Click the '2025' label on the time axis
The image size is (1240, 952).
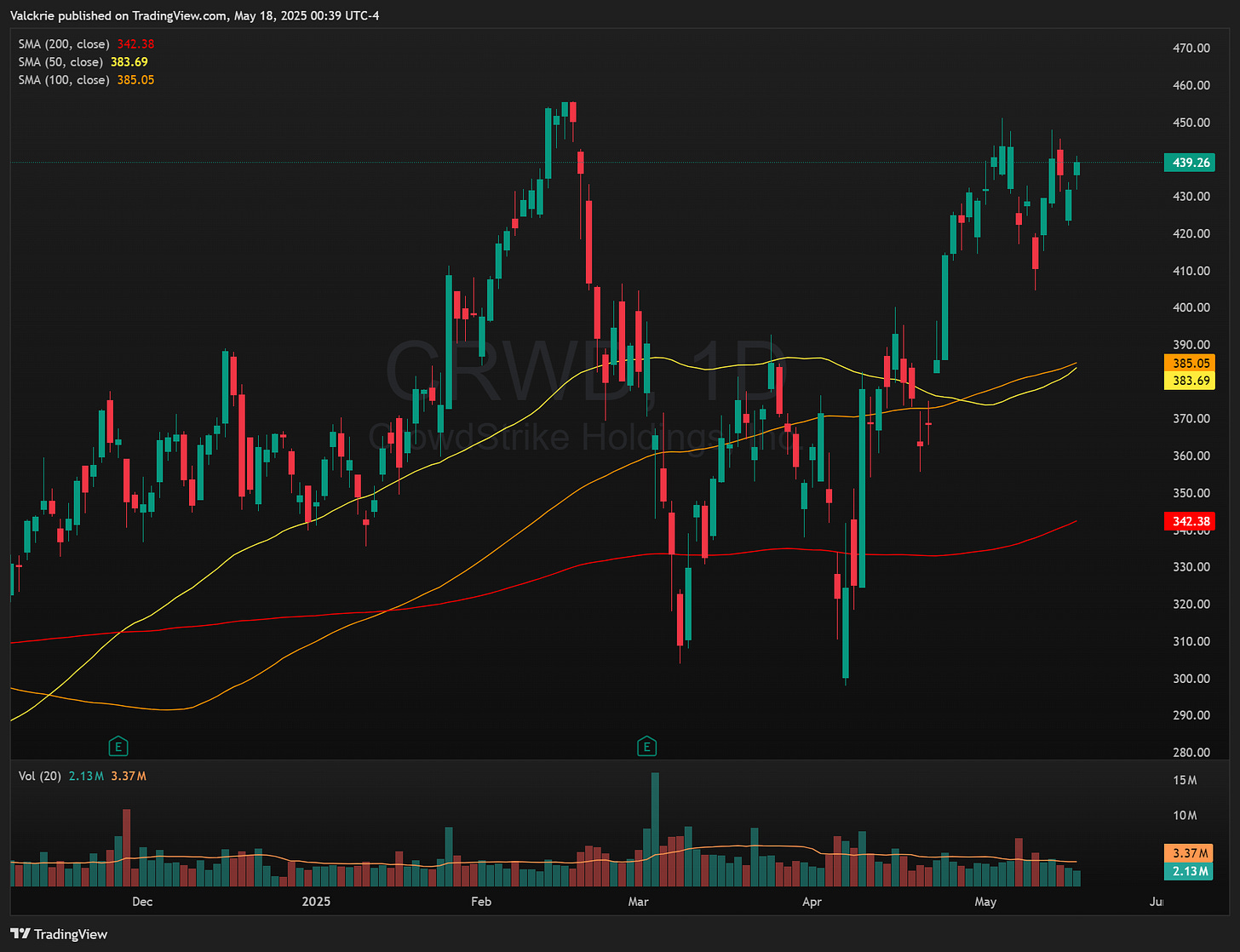[316, 901]
